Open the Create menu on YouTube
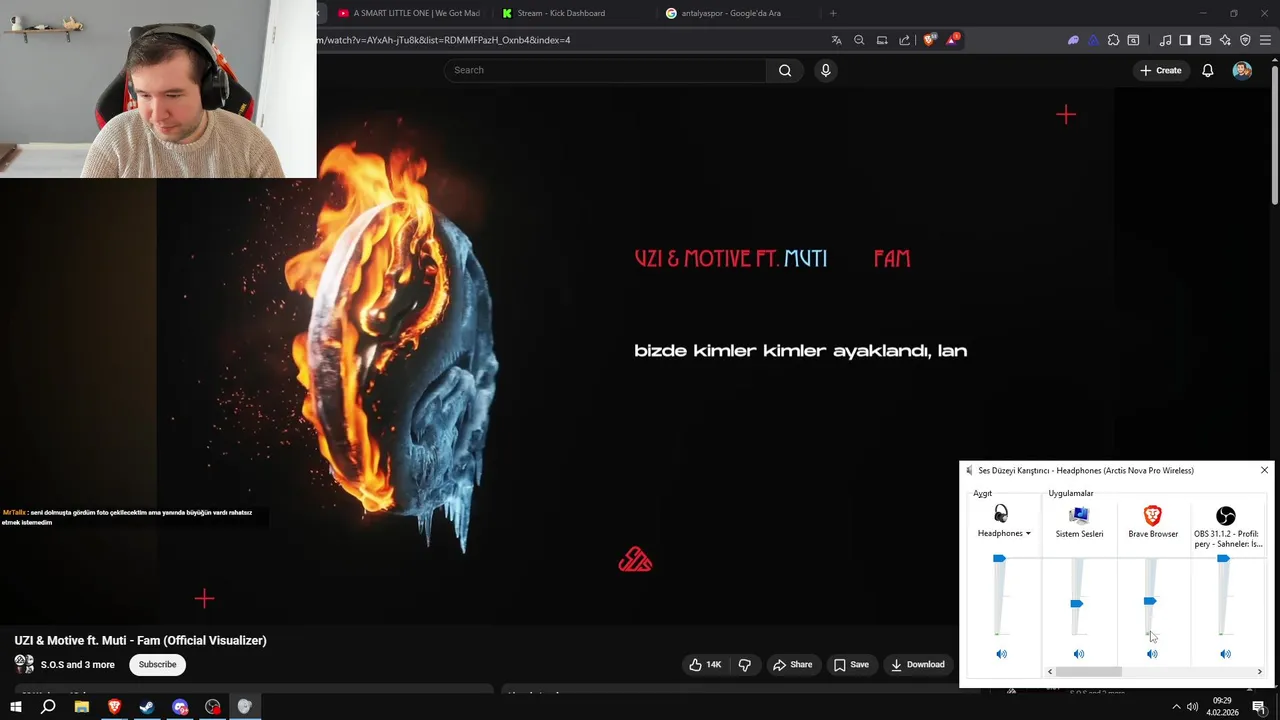This screenshot has height=720, width=1280. (1160, 70)
